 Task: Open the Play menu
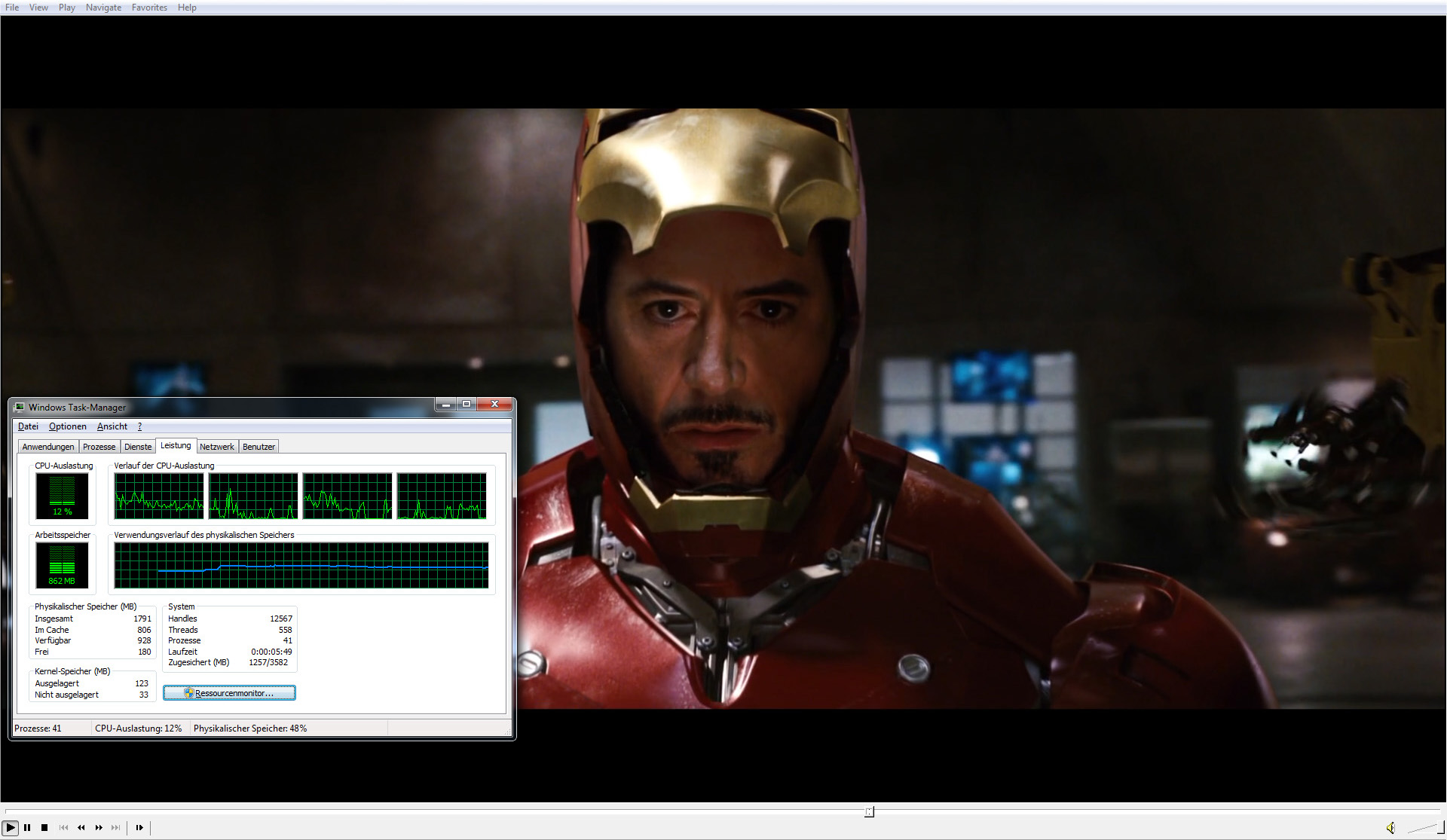click(x=67, y=8)
